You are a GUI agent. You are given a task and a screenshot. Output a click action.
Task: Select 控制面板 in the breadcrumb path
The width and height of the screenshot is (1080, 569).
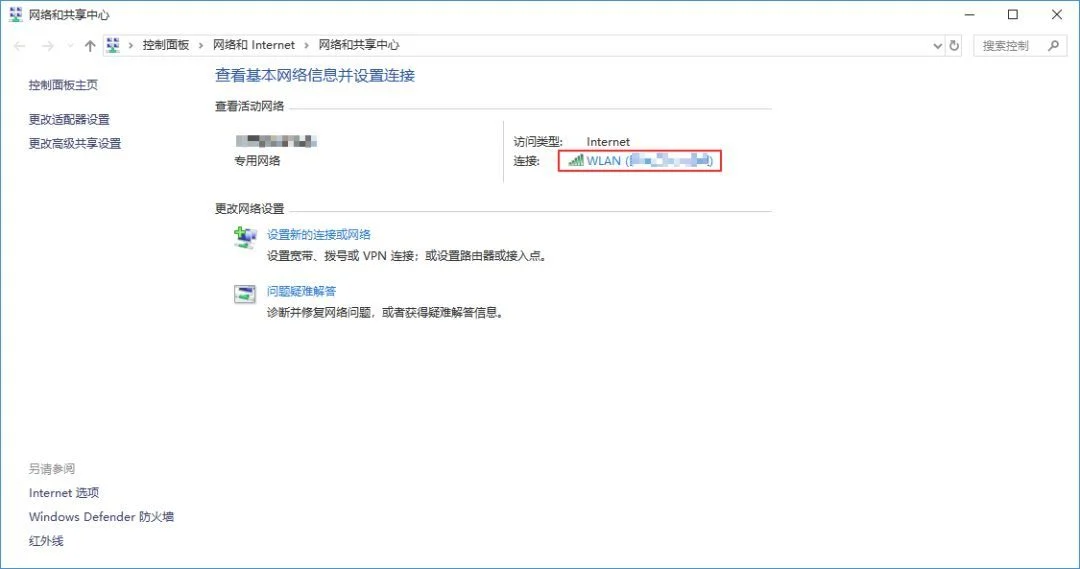click(166, 46)
